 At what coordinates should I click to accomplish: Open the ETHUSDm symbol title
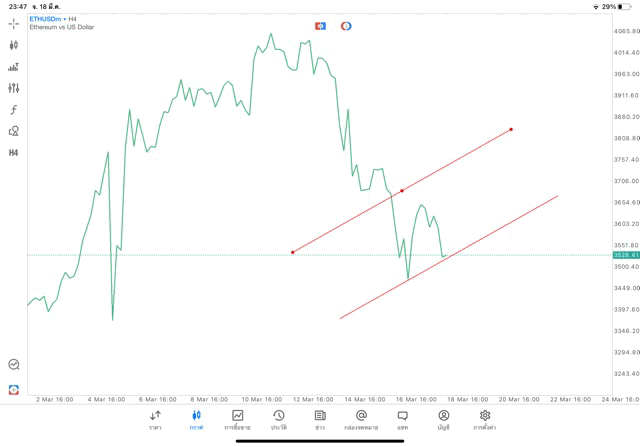tap(45, 19)
